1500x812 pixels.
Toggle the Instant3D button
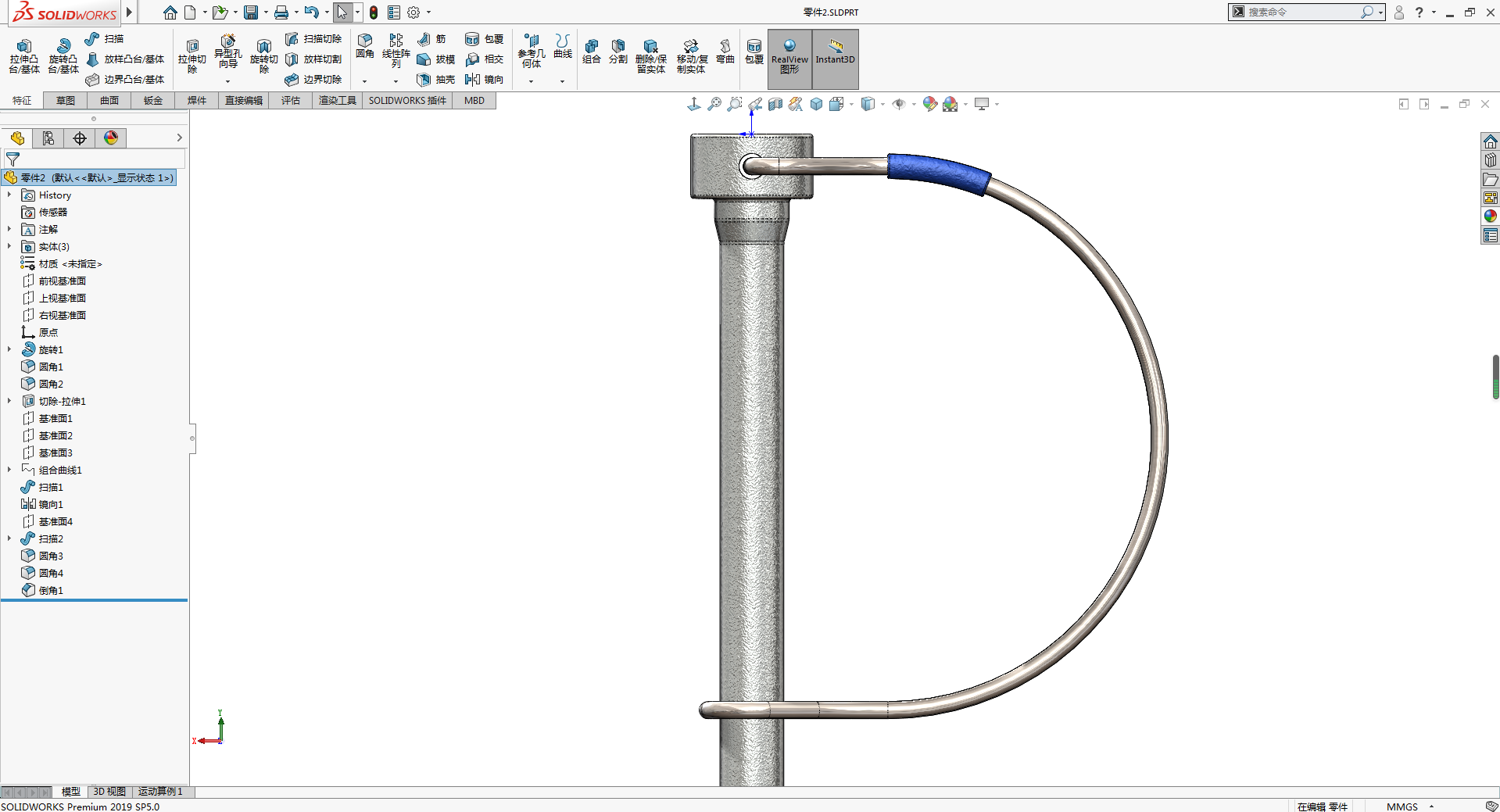tap(836, 59)
